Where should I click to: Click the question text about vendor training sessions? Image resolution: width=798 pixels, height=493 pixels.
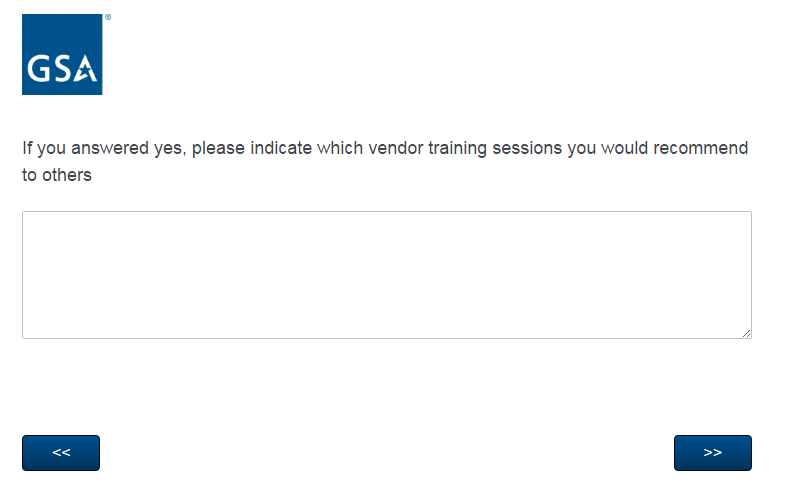pyautogui.click(x=386, y=149)
